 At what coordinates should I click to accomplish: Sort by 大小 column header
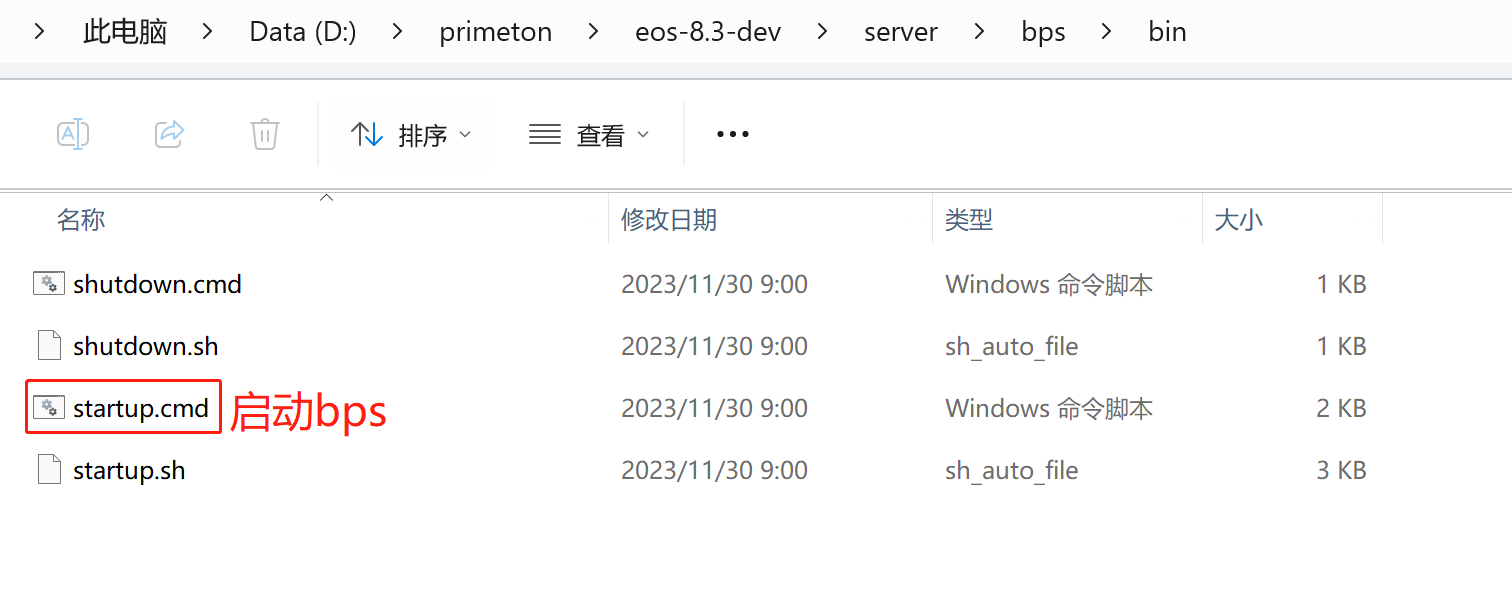point(1238,220)
